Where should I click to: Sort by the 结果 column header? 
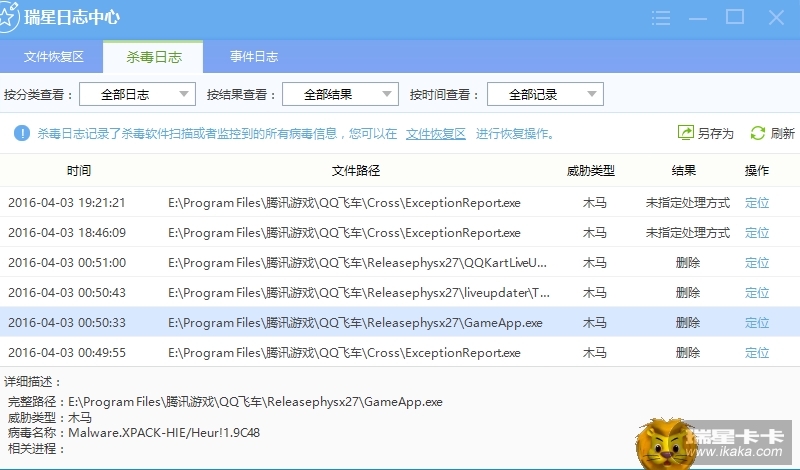tap(684, 170)
